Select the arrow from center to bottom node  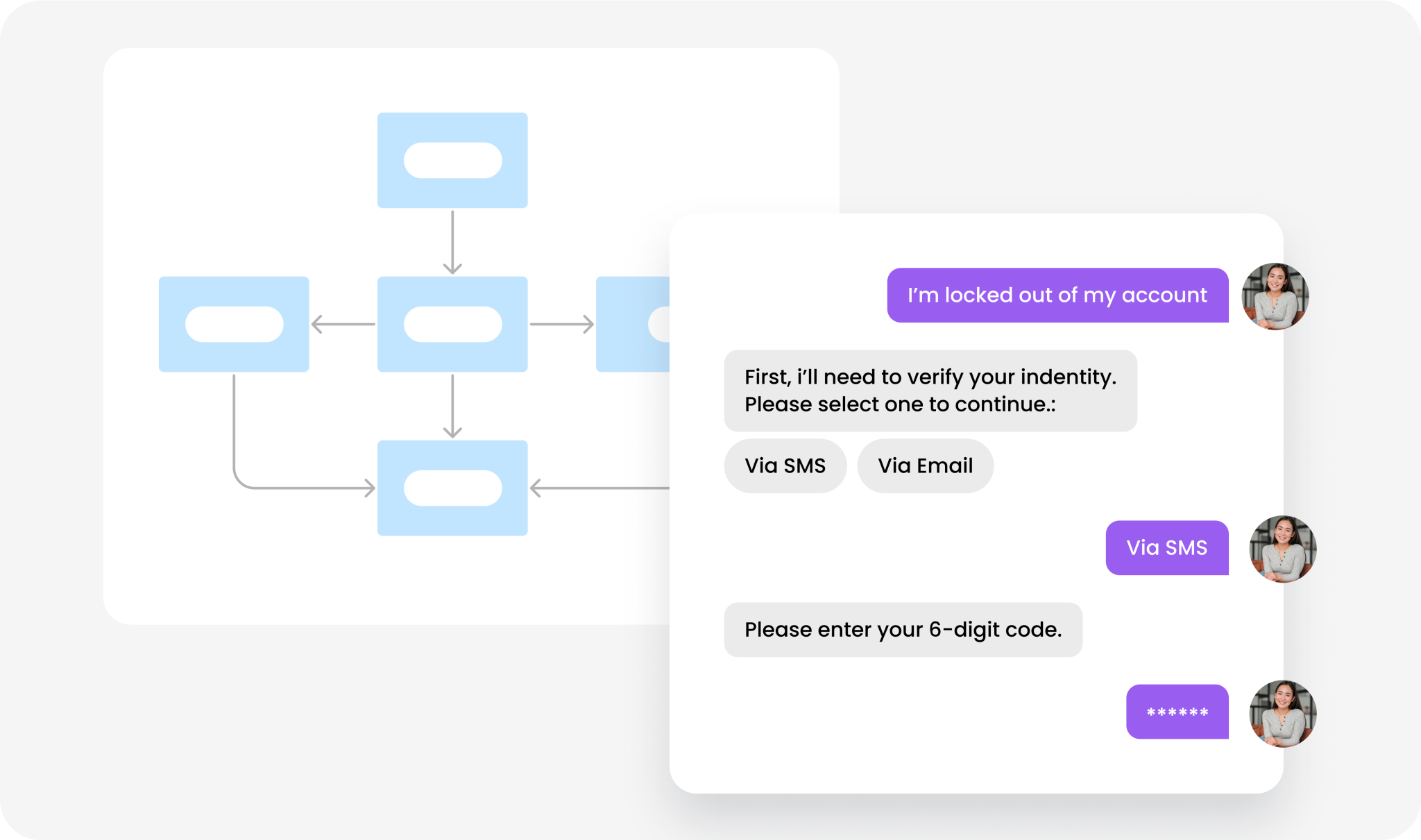point(452,406)
